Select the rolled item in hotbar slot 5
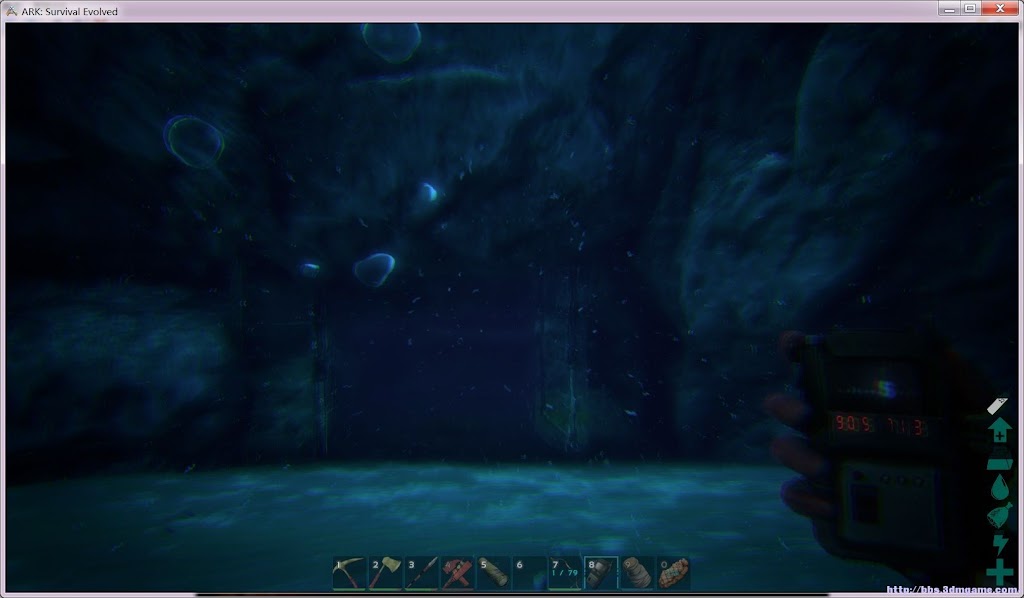The height and width of the screenshot is (598, 1024). pos(493,573)
